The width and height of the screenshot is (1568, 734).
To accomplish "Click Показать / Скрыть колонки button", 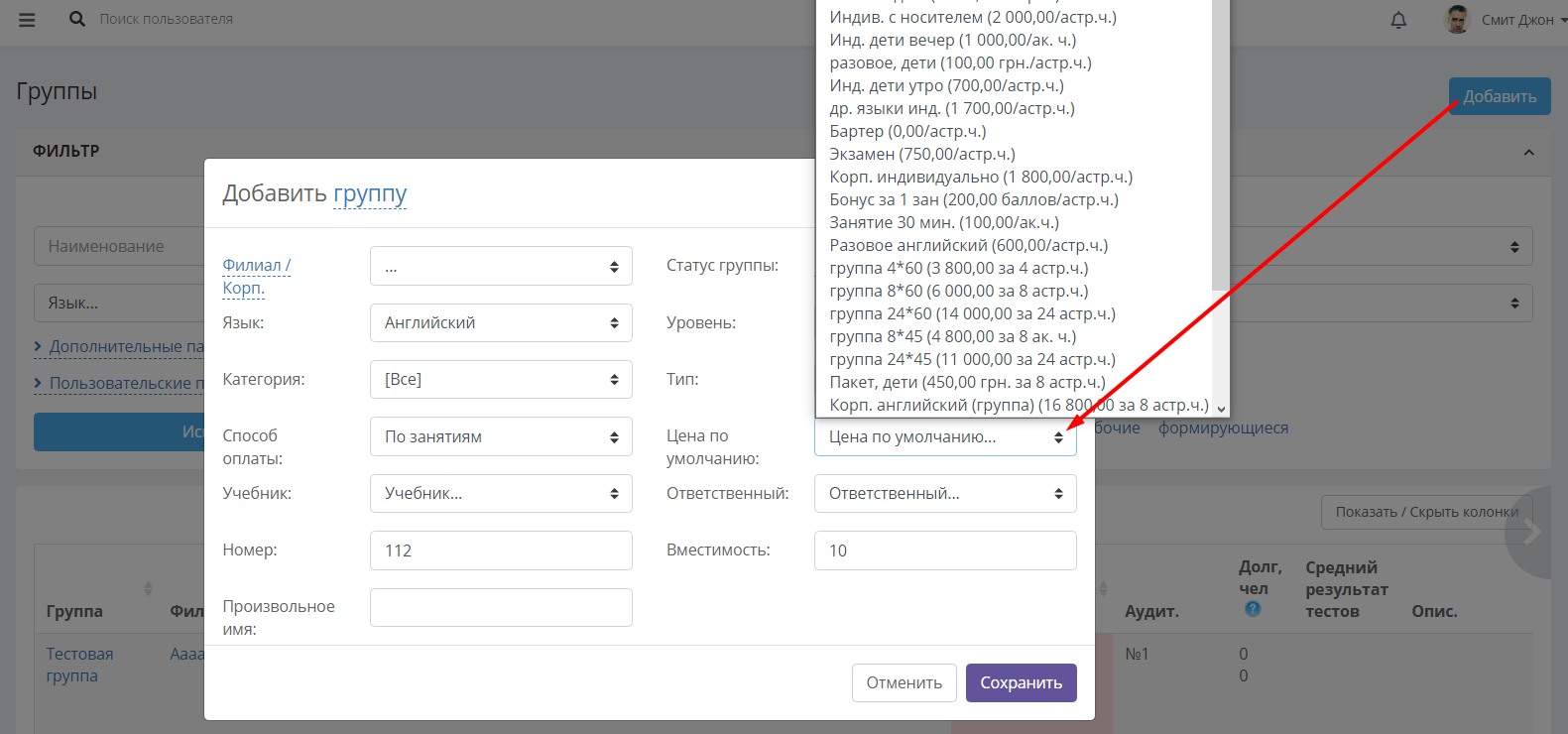I will [x=1427, y=512].
